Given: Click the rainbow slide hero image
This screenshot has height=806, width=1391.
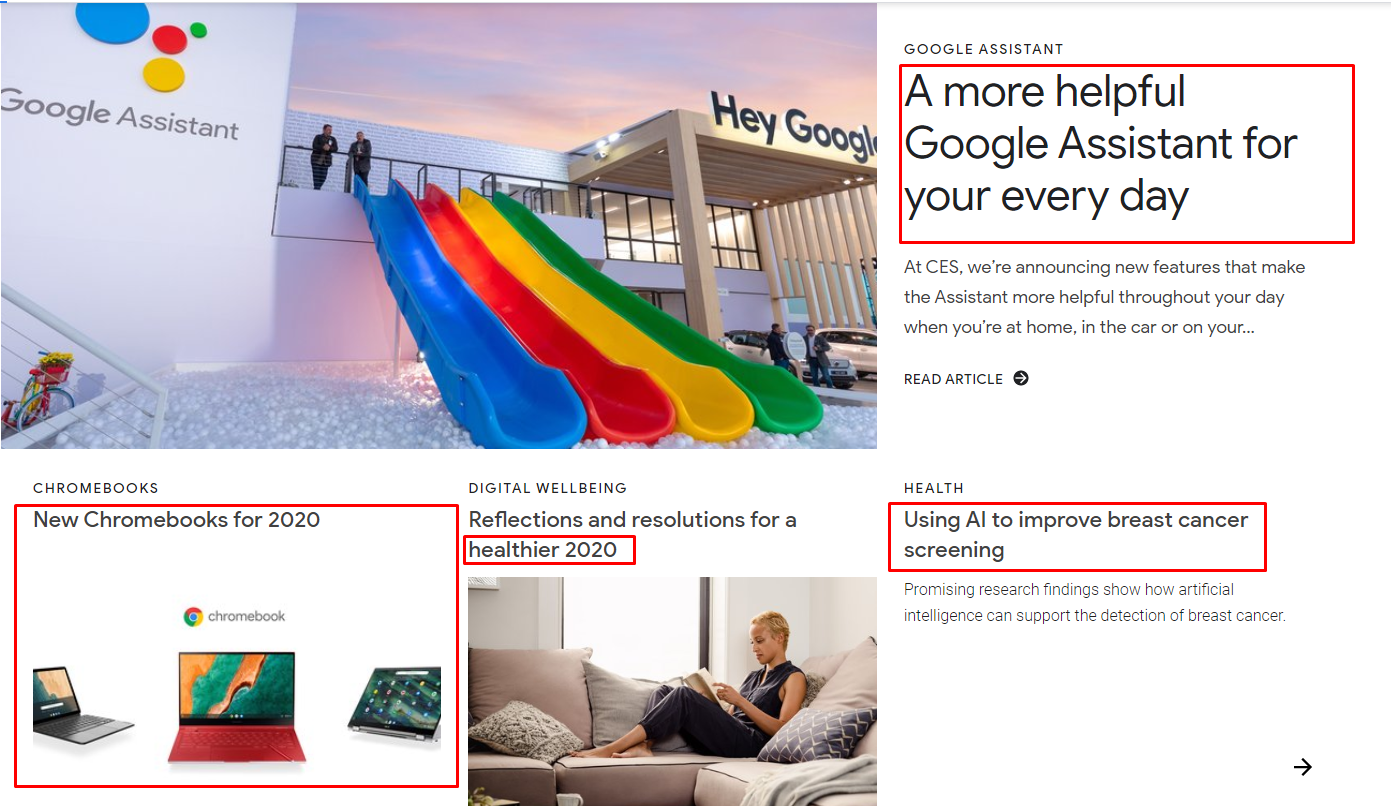Looking at the screenshot, I should tap(438, 226).
